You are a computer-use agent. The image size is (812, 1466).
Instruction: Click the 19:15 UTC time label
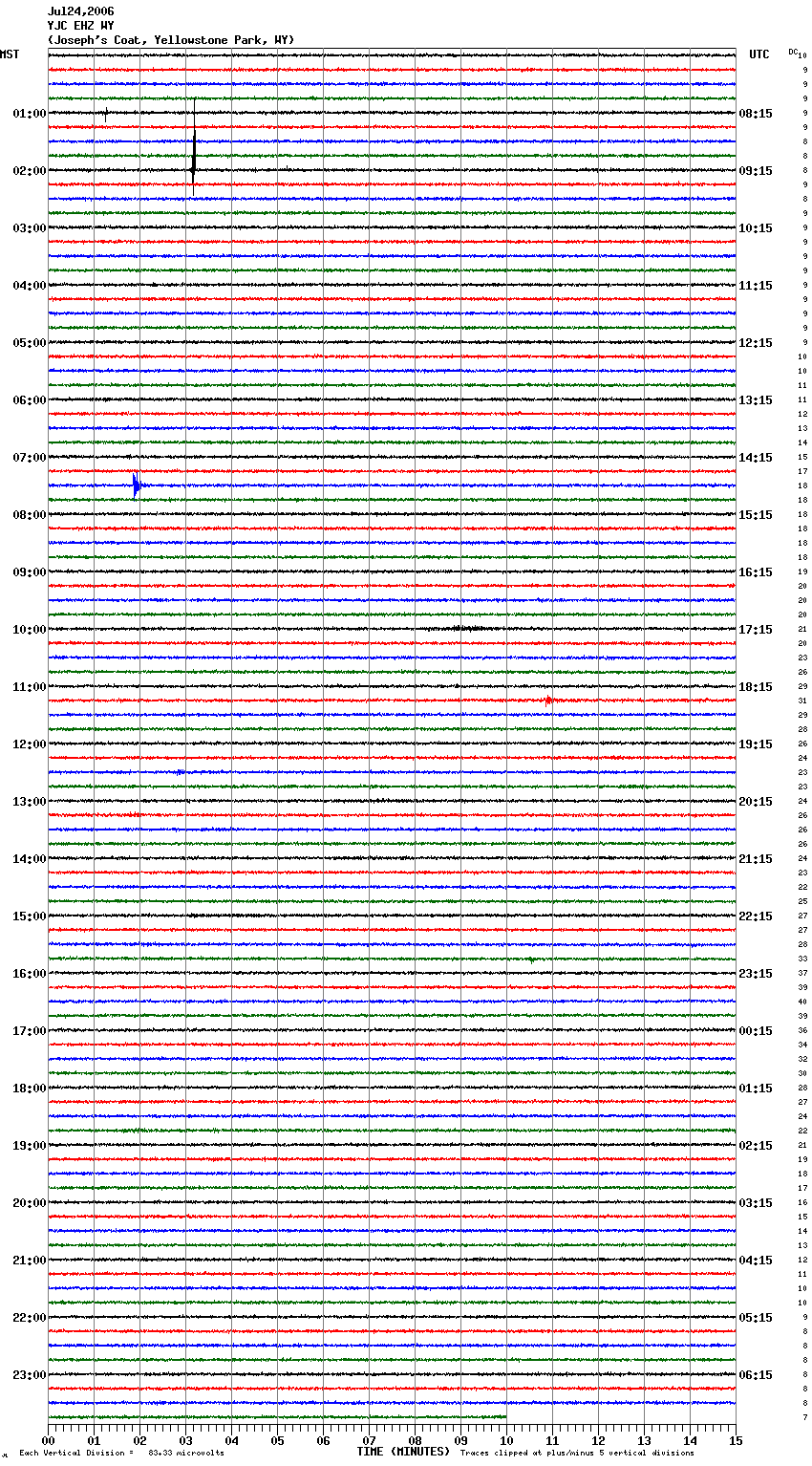point(756,744)
